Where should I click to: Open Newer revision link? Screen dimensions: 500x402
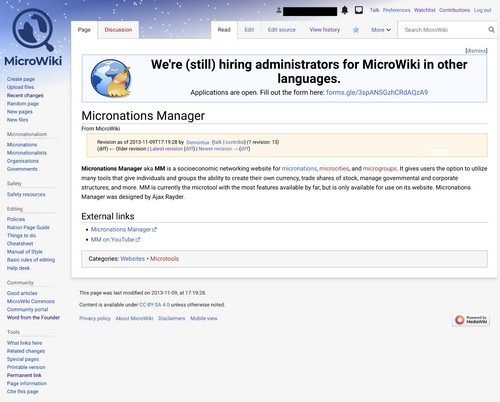[218, 149]
